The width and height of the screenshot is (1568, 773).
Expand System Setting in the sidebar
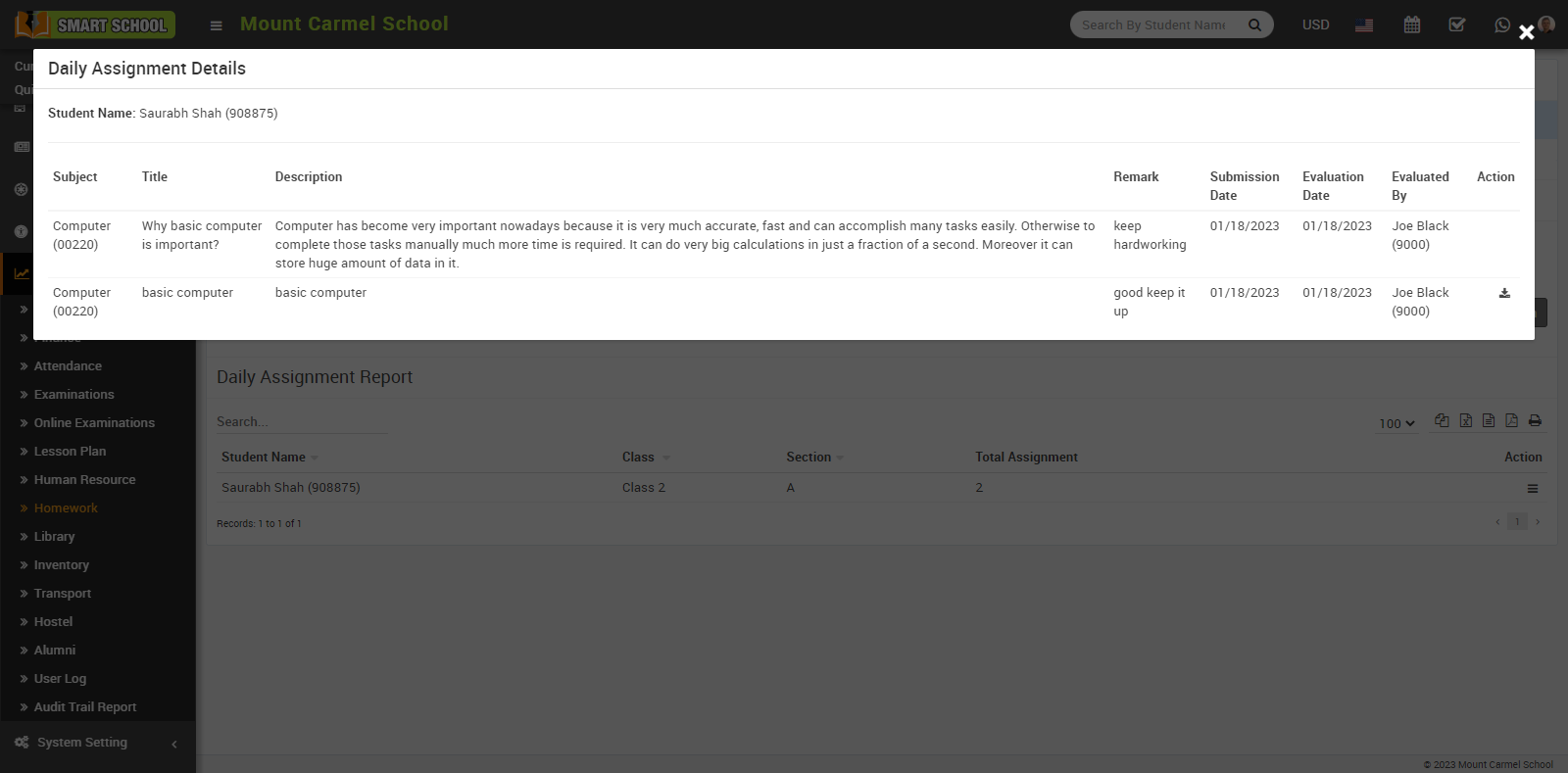pos(82,743)
